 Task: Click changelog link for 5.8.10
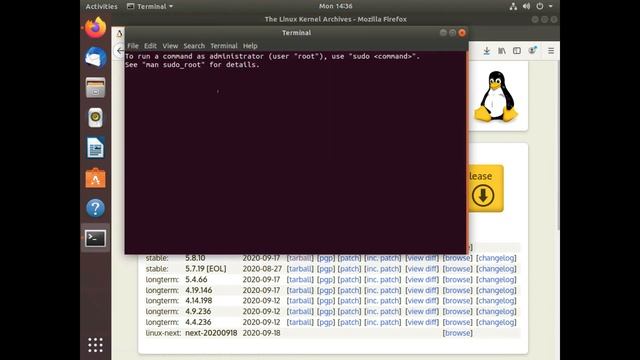tap(496, 258)
